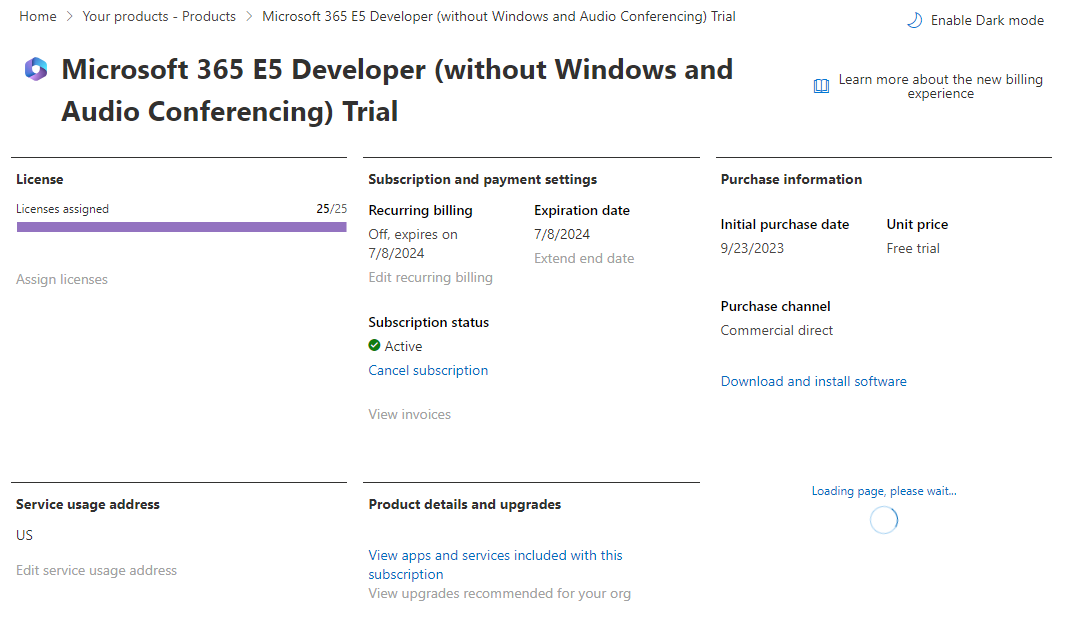Click the 25/25 licenses count
Screen dimensions: 1070x636
click(x=332, y=209)
